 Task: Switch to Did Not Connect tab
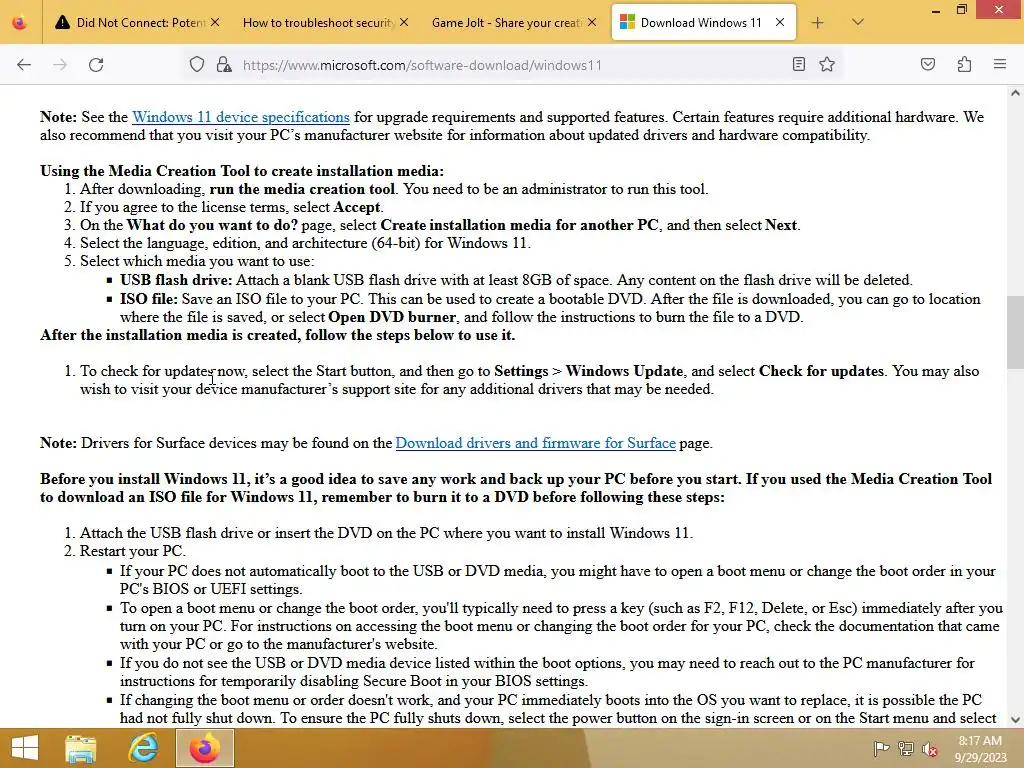[138, 23]
